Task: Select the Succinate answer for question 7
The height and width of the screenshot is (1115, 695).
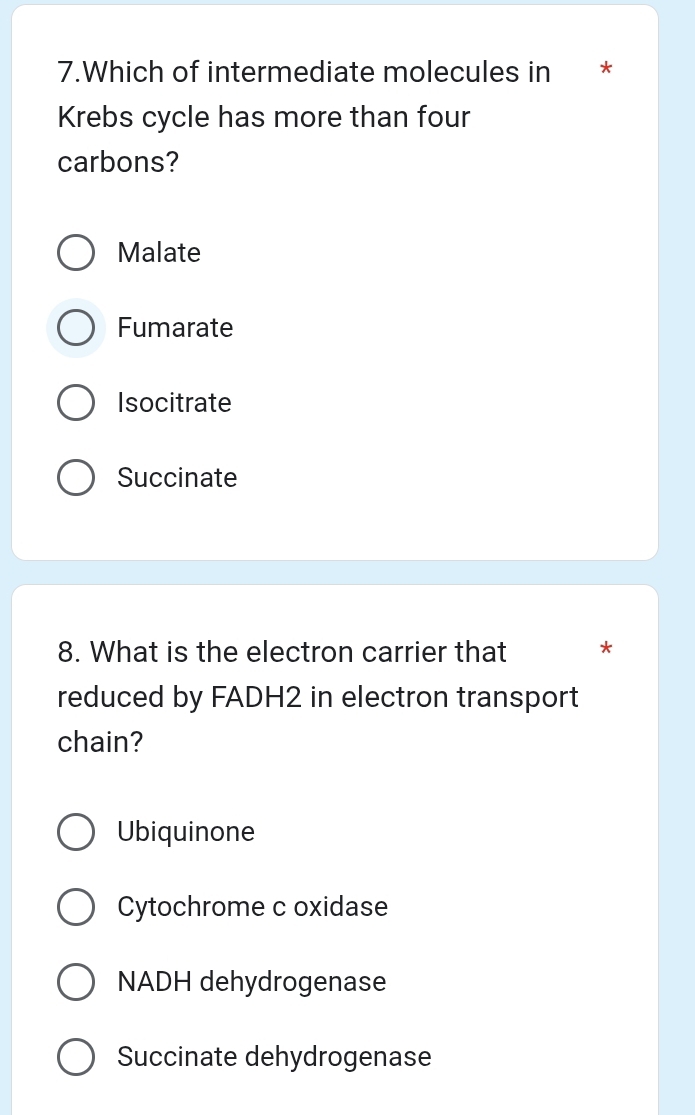Action: pyautogui.click(x=76, y=477)
